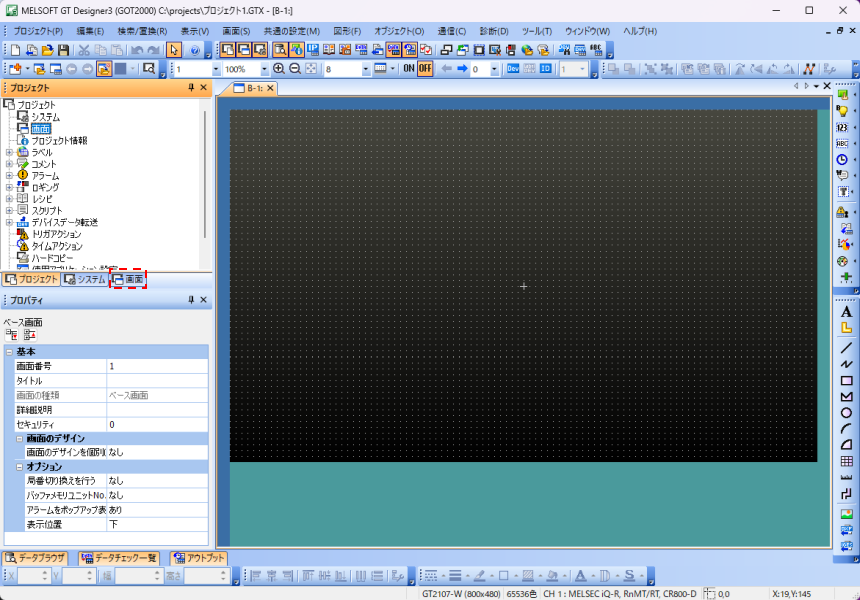Screen dimensions: 860x600
Task: Open an existing project via folder icon
Action: (x=47, y=50)
